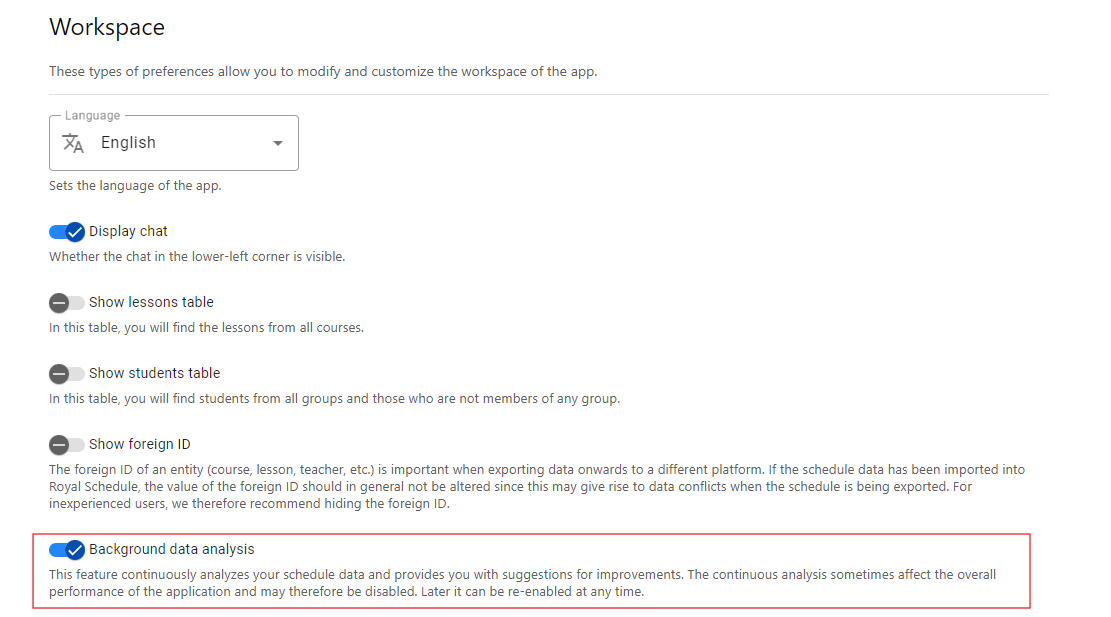The width and height of the screenshot is (1111, 617).
Task: Click the Background data analysis label
Action: pos(171,549)
